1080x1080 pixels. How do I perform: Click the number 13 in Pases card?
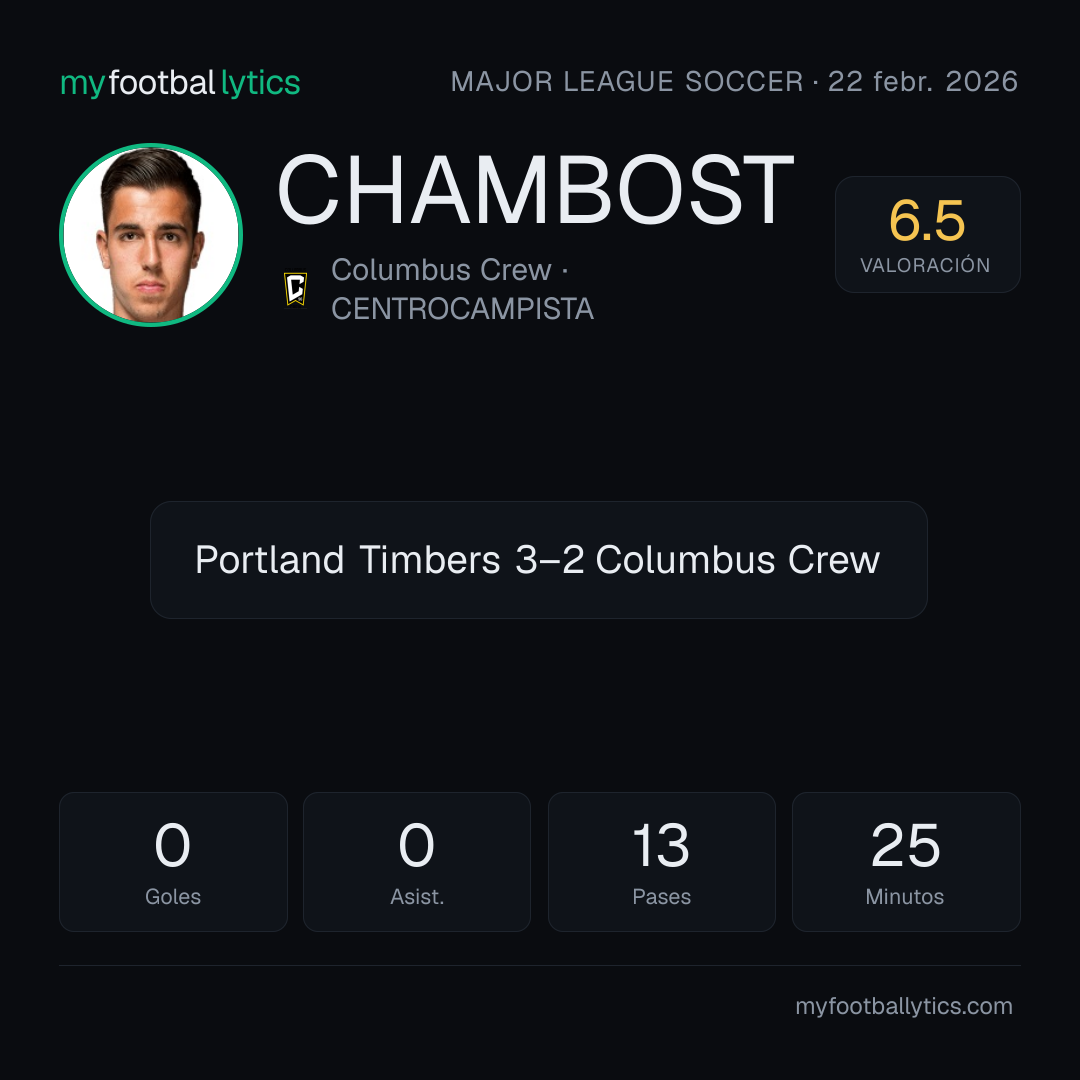pyautogui.click(x=661, y=845)
